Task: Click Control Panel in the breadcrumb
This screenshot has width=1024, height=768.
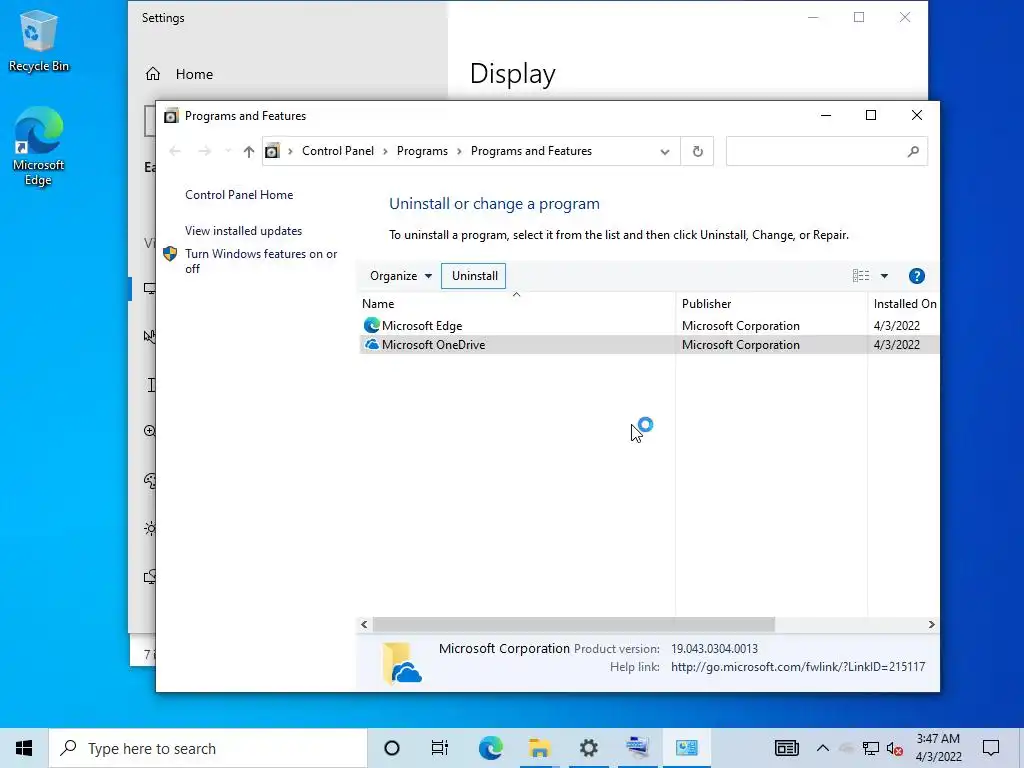Action: pyautogui.click(x=338, y=151)
